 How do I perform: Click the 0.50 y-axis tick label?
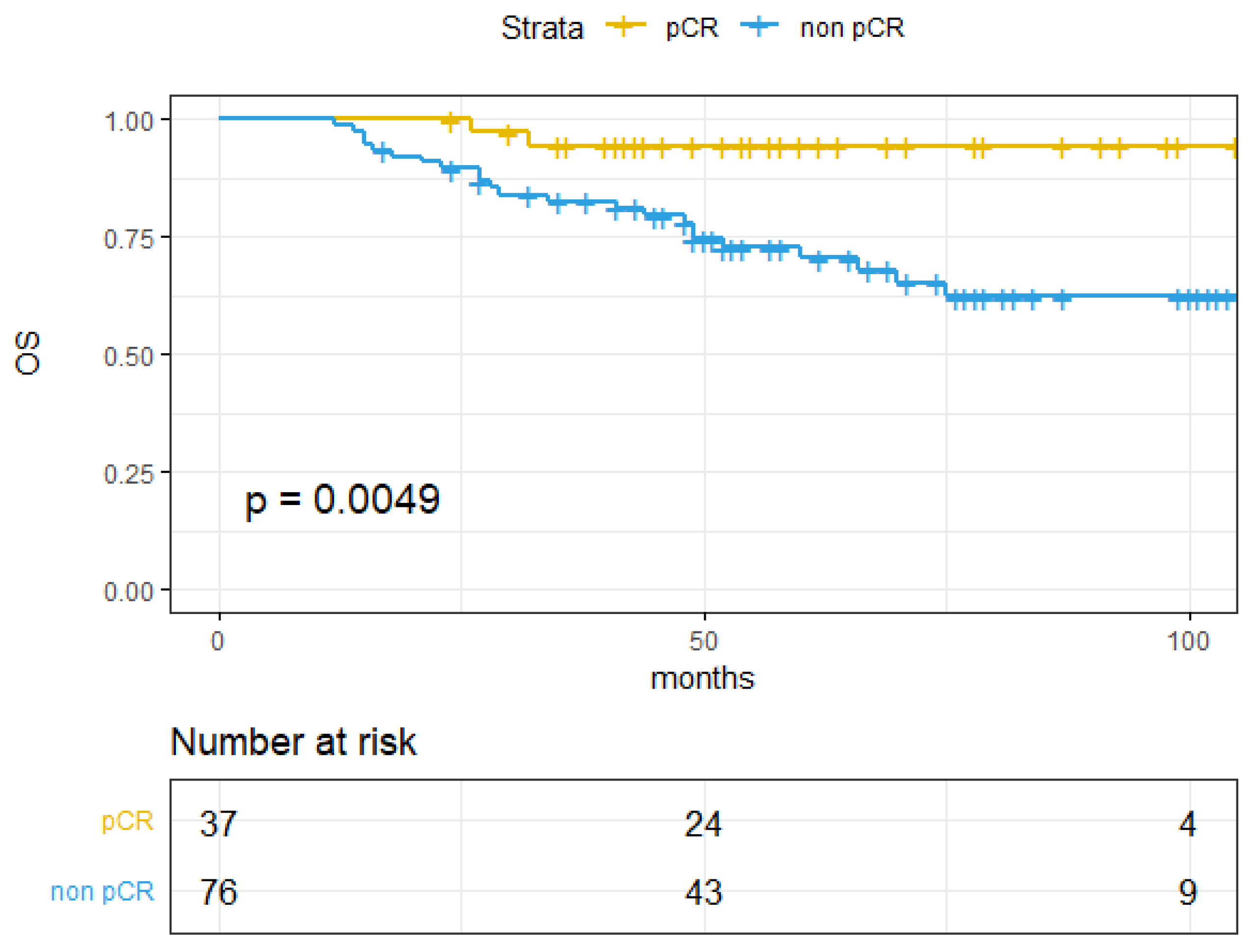[x=129, y=357]
